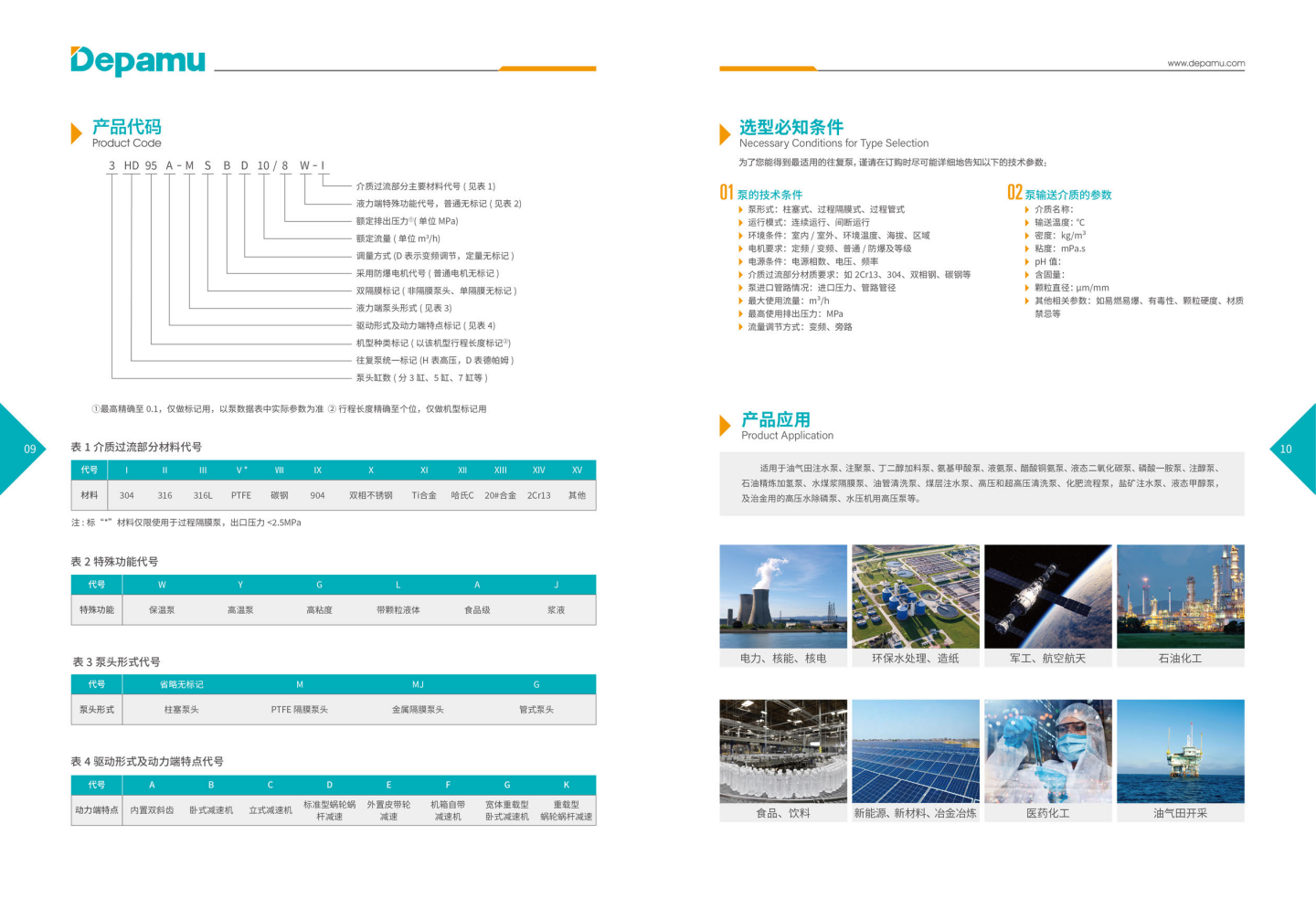The height and width of the screenshot is (898, 1316).
Task: Click the orange arrow beside 产品应用 heading
Action: 726,425
